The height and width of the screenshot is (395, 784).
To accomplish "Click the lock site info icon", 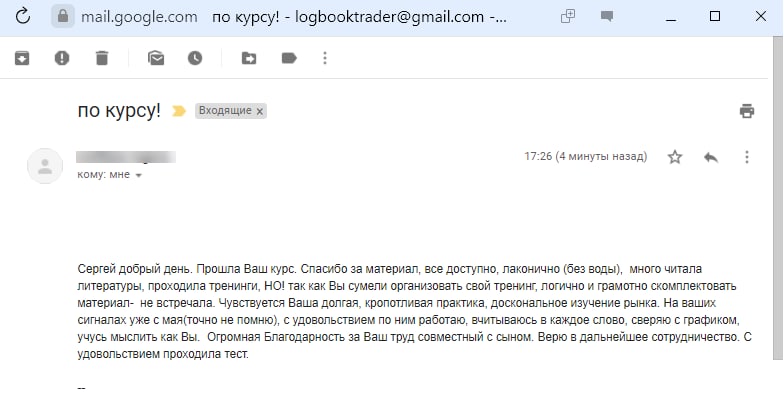I will coord(63,16).
